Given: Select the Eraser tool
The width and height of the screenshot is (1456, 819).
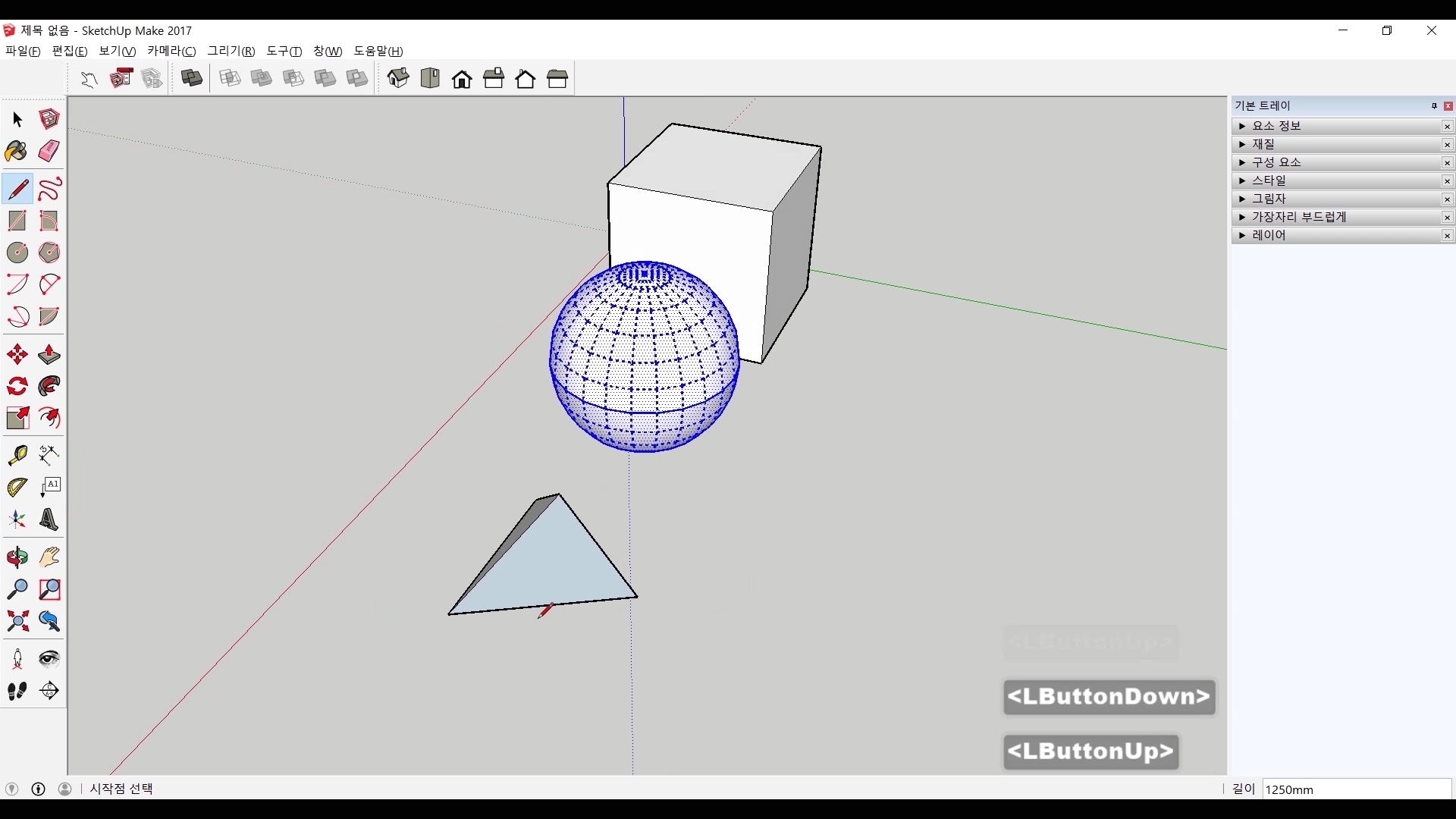Looking at the screenshot, I should (x=49, y=151).
